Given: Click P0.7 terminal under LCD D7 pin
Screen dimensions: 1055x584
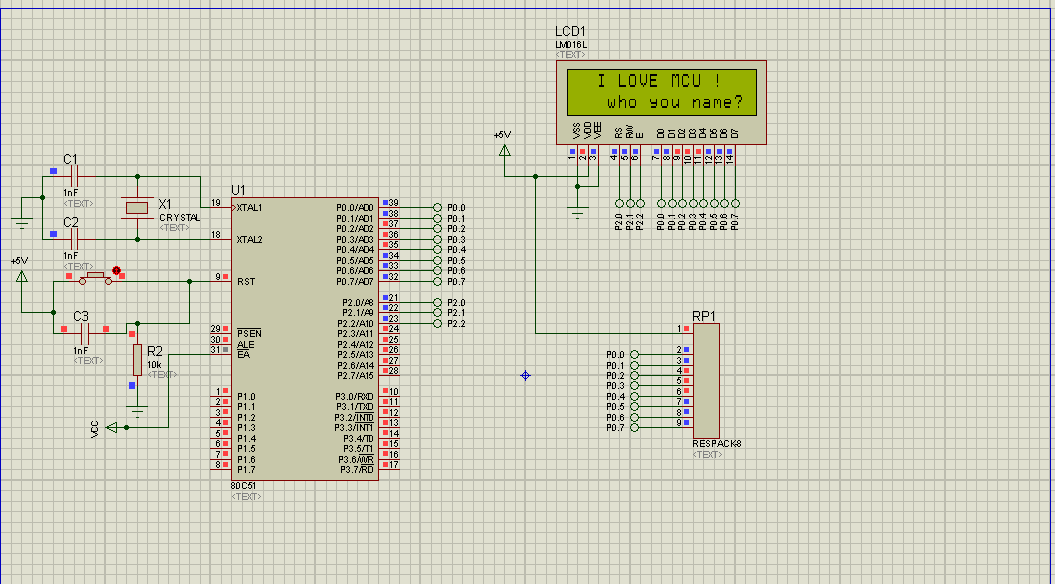Looking at the screenshot, I should coord(735,203).
